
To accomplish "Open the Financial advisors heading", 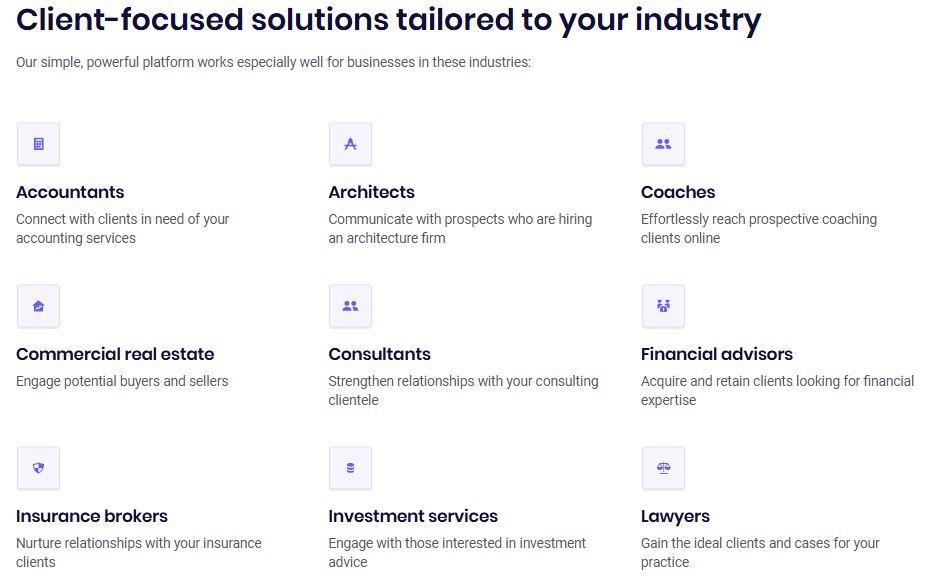I will pos(716,354).
